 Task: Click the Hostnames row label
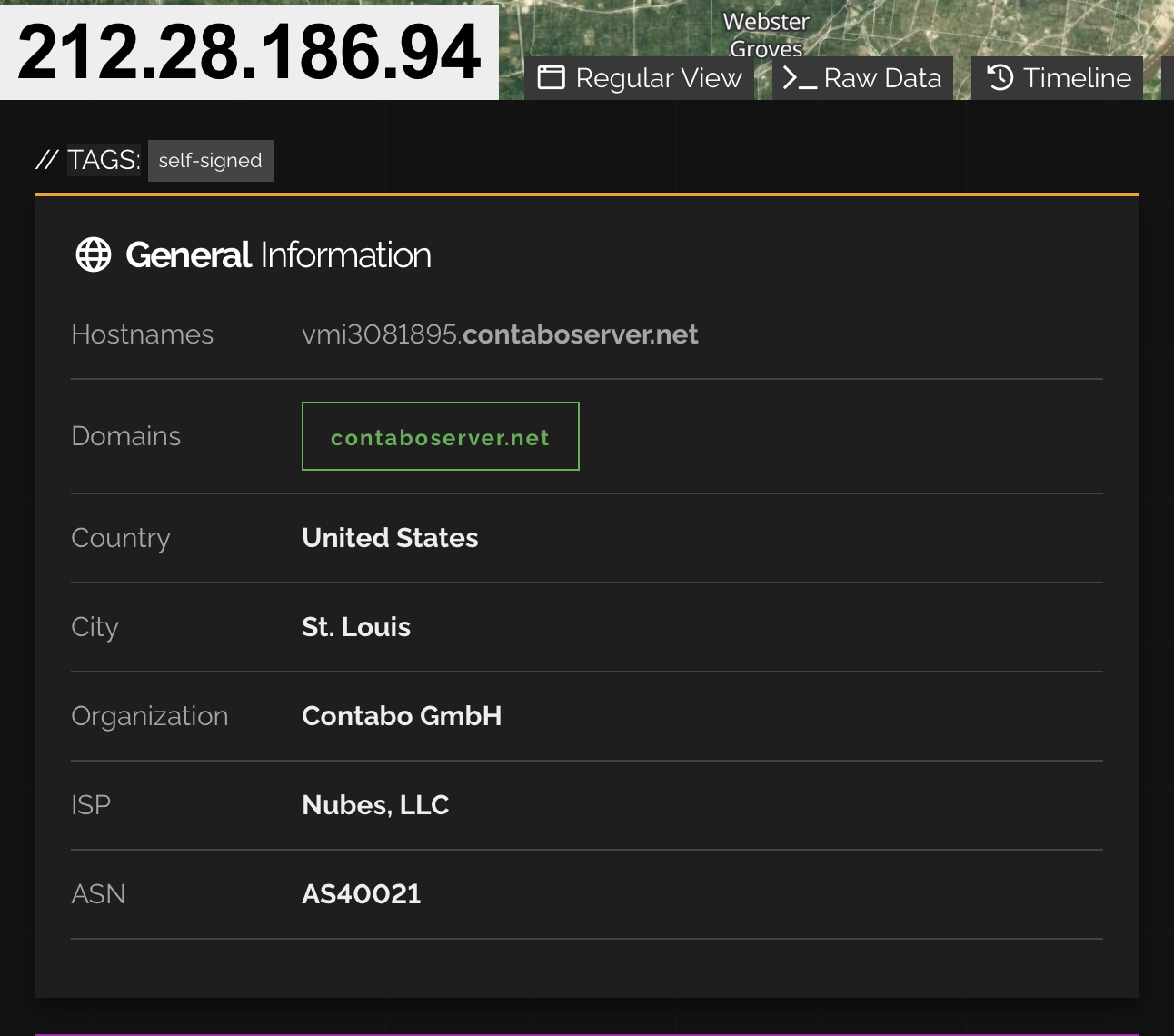pos(143,334)
